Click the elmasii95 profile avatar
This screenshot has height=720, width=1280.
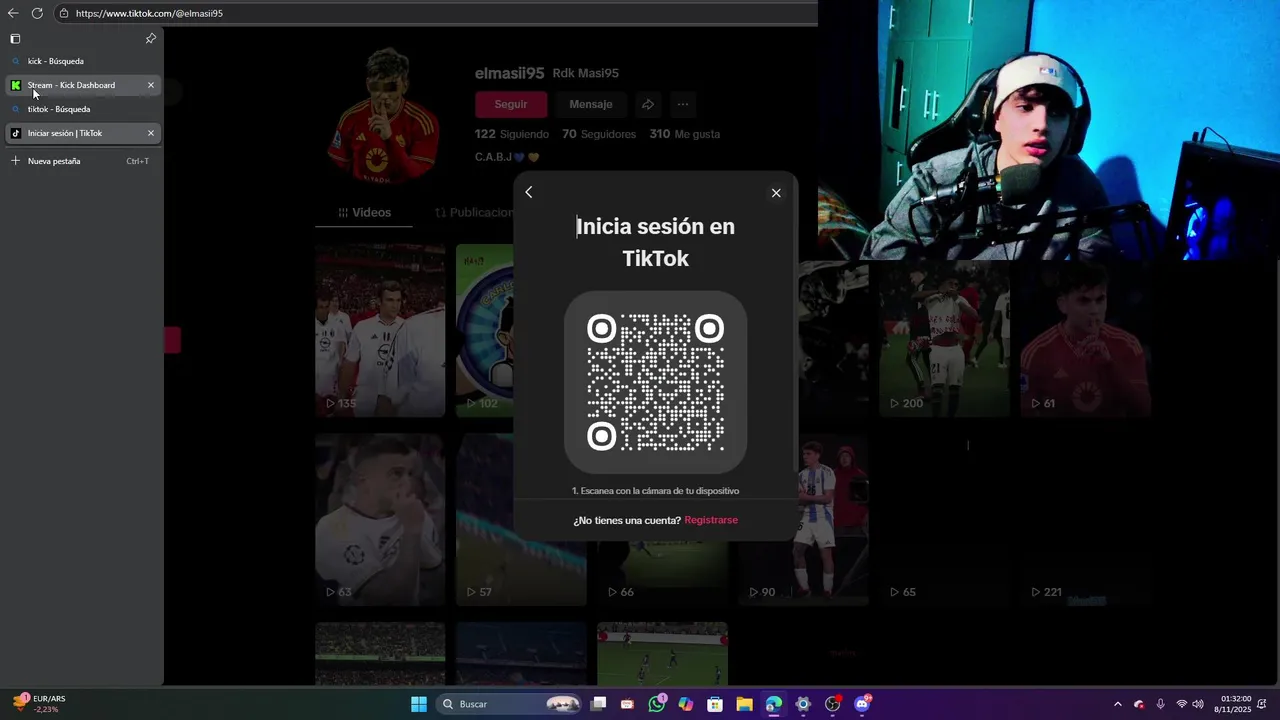pyautogui.click(x=384, y=115)
